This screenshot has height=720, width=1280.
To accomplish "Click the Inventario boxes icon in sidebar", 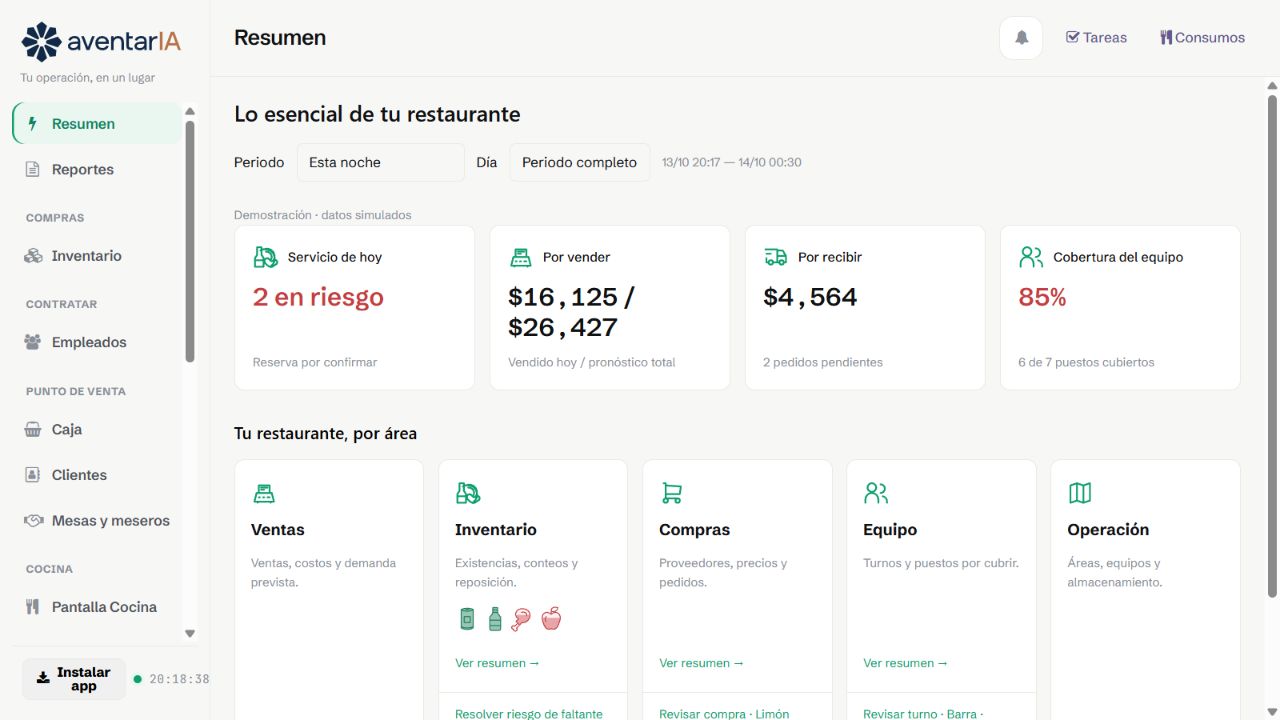I will point(33,256).
